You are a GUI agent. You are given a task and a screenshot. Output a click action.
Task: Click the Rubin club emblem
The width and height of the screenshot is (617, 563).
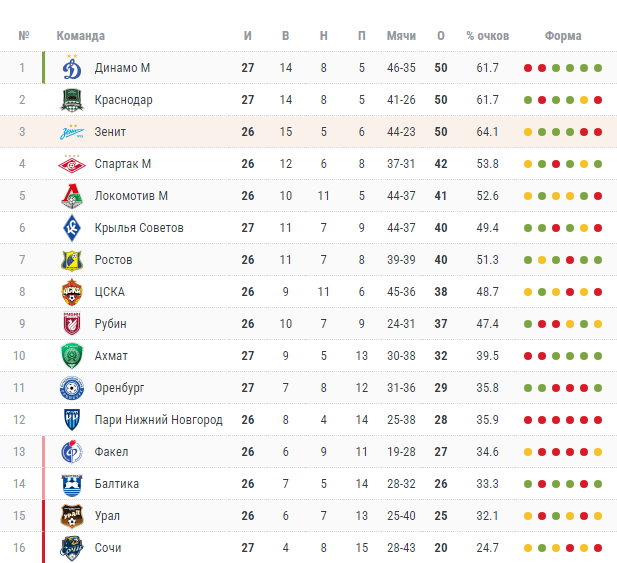(x=71, y=324)
